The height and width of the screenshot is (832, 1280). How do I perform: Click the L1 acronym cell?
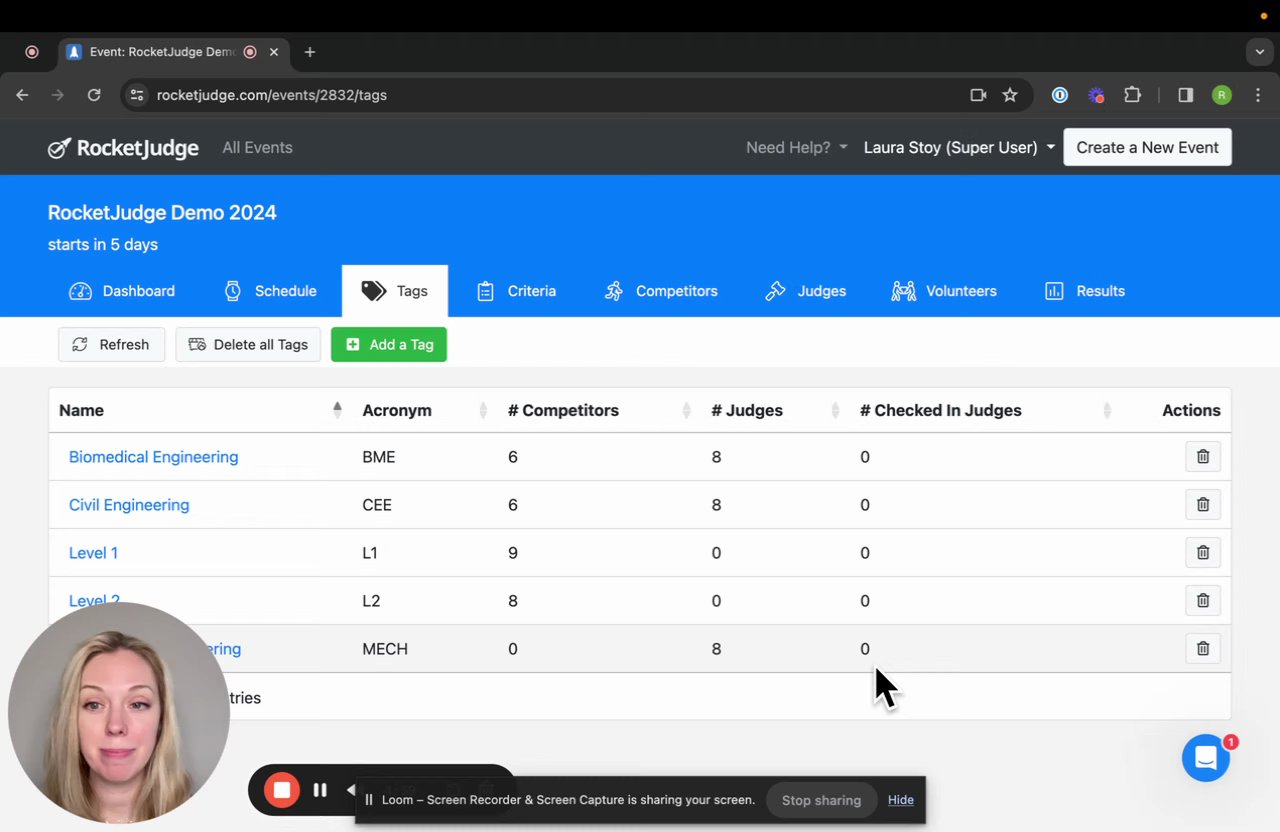click(x=370, y=553)
